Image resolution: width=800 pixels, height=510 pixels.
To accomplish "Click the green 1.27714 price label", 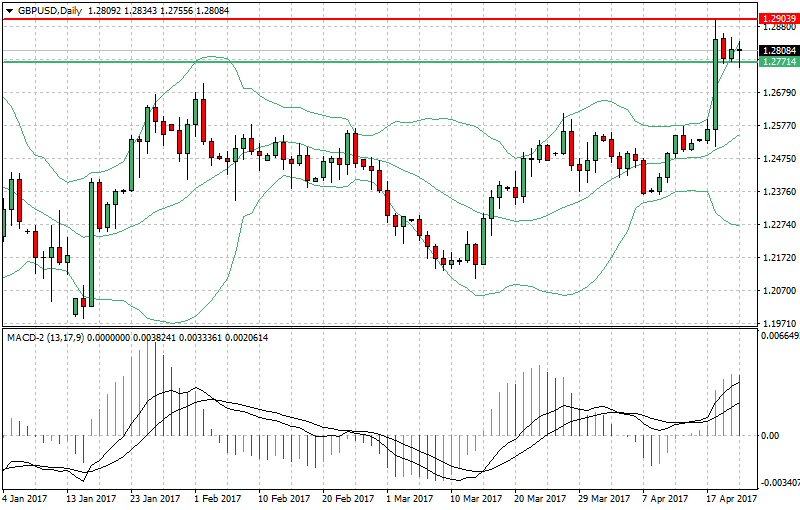I will click(x=778, y=62).
